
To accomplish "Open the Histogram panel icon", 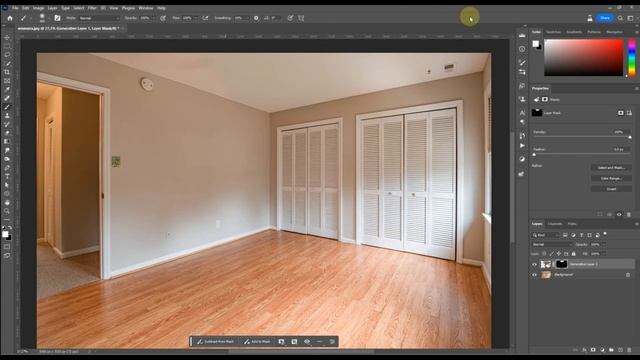I will coord(522,36).
